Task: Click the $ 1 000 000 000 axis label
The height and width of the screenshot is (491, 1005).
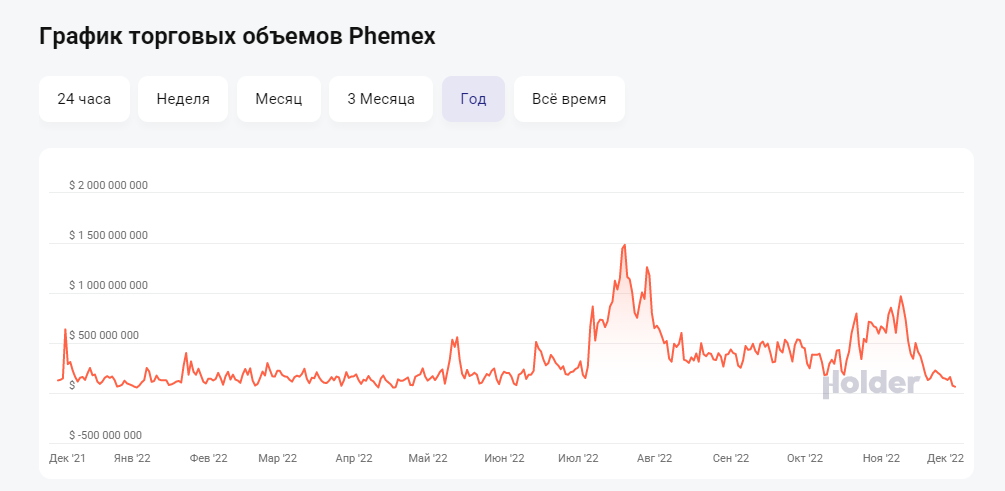Action: tap(108, 285)
